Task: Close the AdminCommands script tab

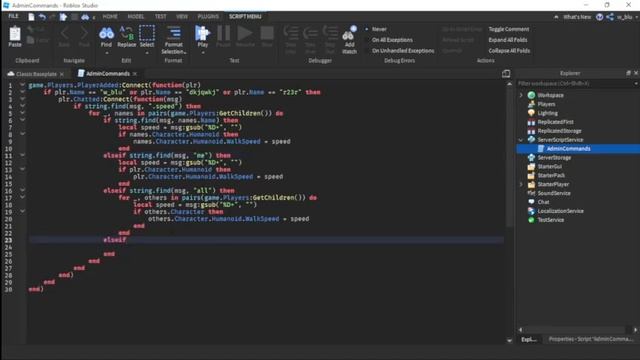Action: [x=135, y=73]
